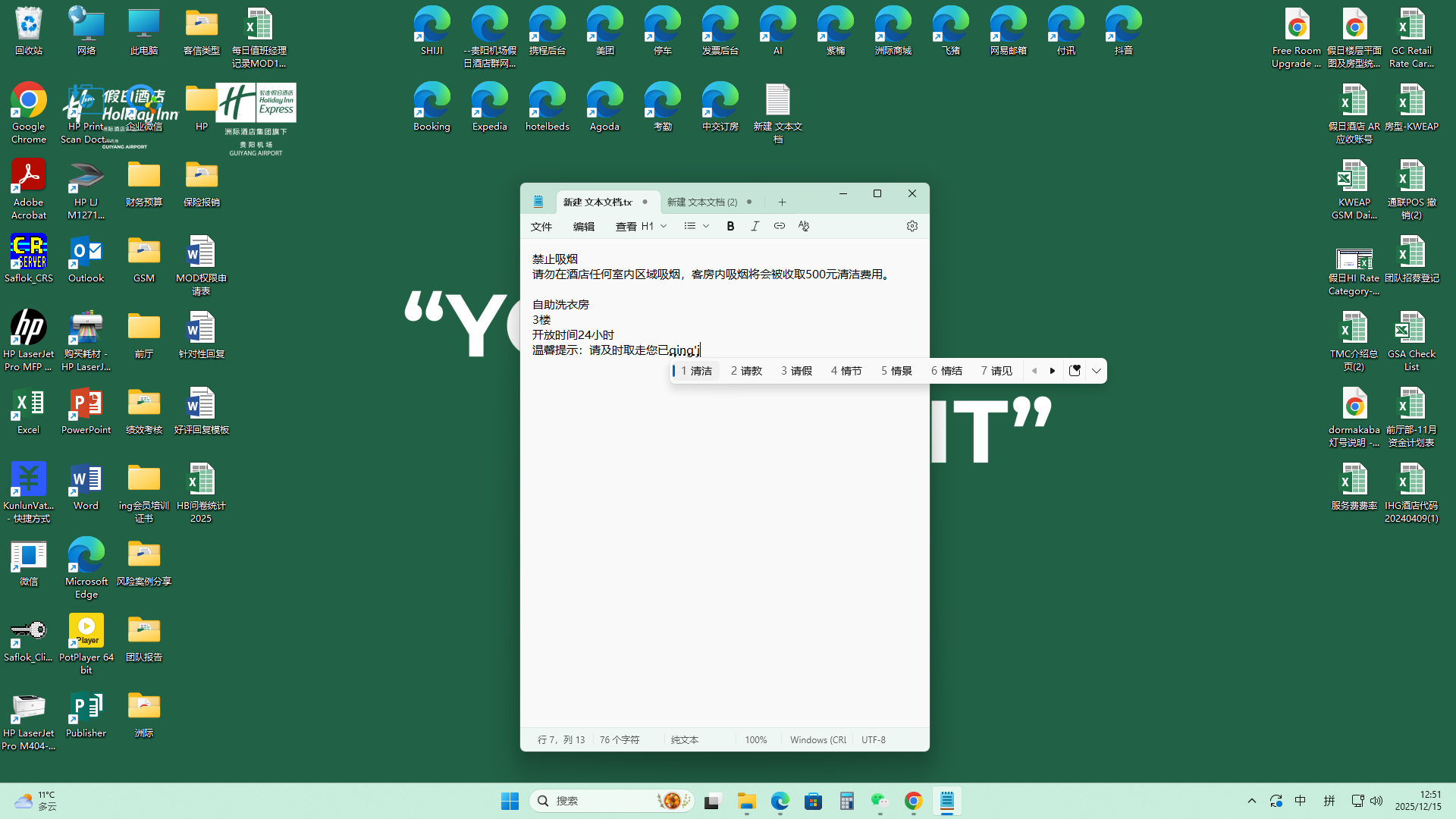Viewport: 1456px width, 819px height.
Task: Open IME emoji sticker panel icon
Action: click(x=1075, y=371)
